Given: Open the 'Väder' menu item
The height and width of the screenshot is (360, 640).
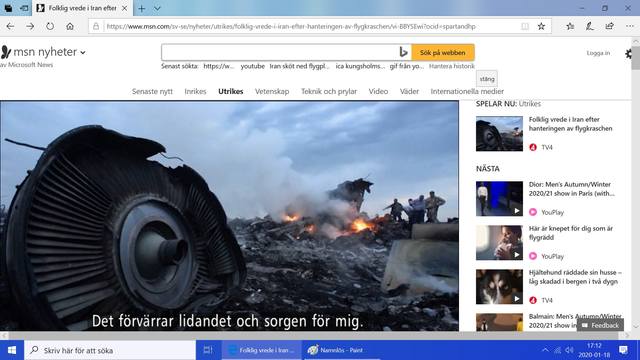Looking at the screenshot, I should click(x=409, y=91).
